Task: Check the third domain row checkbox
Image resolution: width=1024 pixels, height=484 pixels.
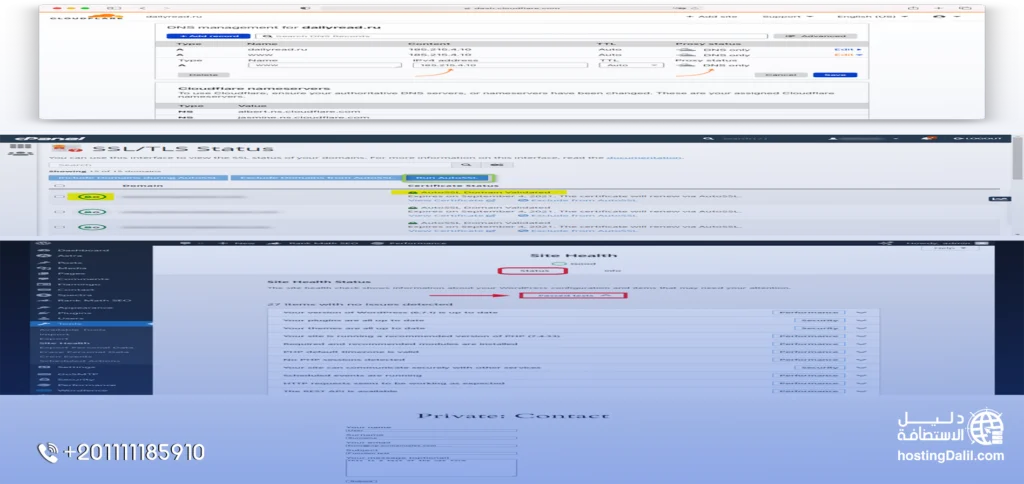Action: pyautogui.click(x=60, y=227)
